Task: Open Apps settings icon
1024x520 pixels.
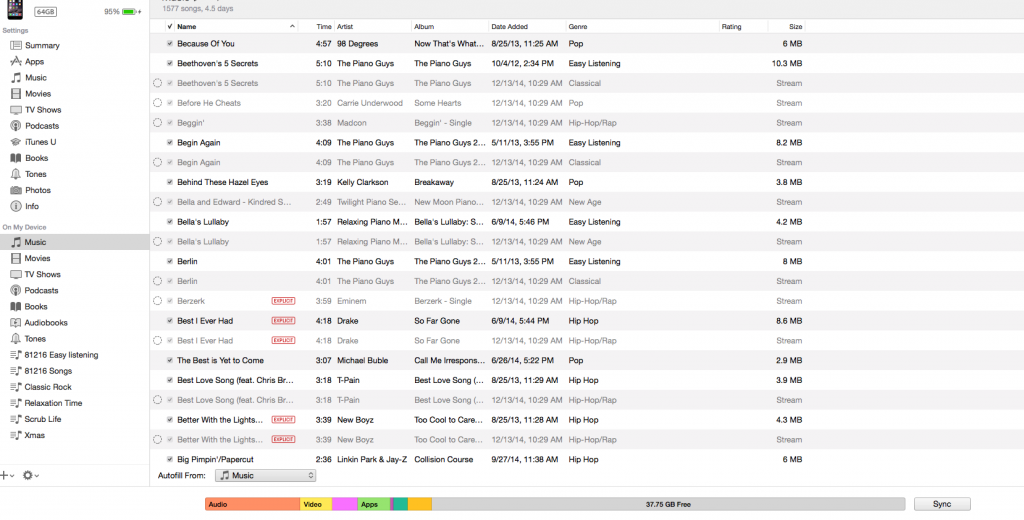Action: click(x=16, y=61)
